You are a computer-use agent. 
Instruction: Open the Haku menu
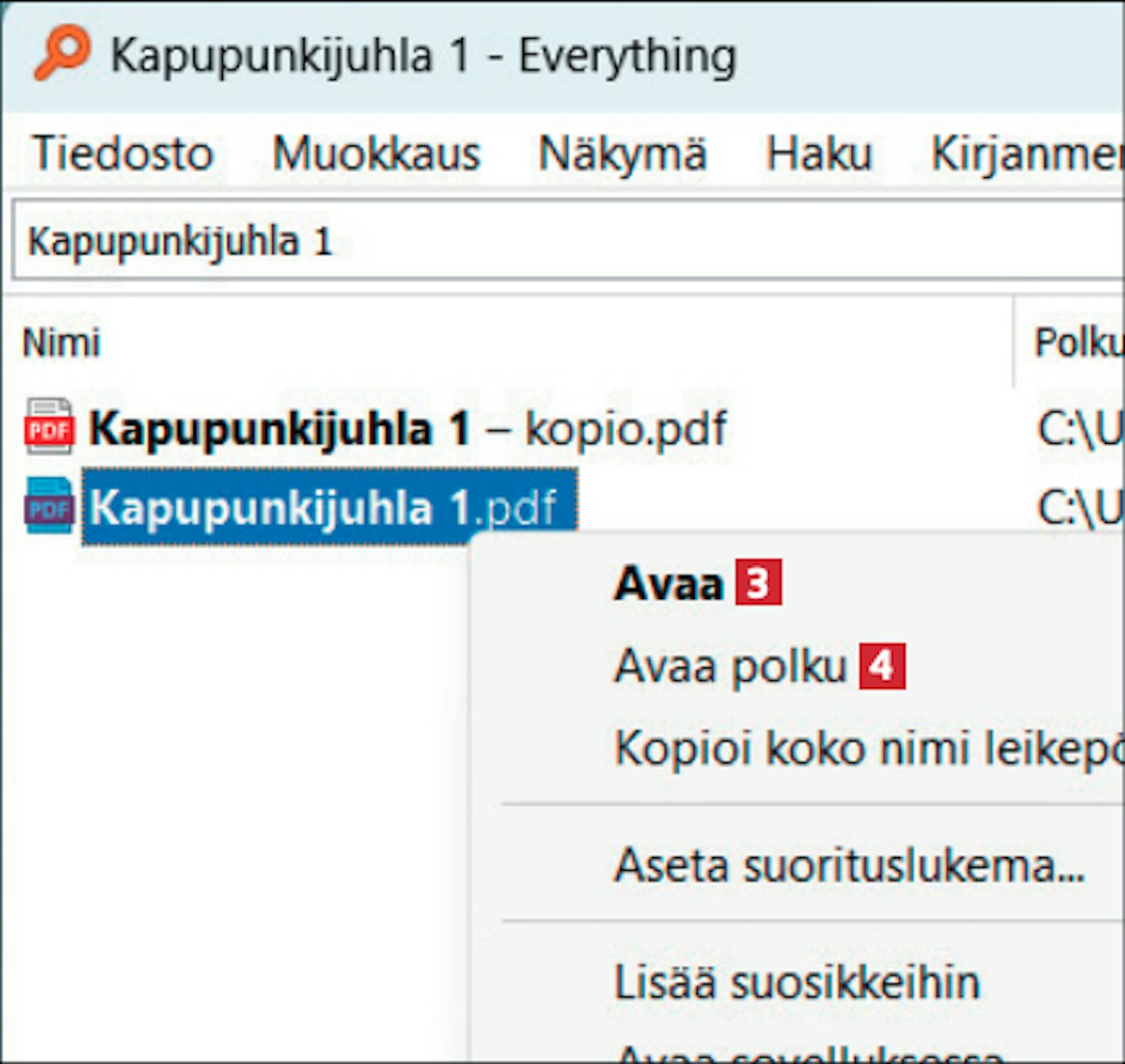click(818, 154)
